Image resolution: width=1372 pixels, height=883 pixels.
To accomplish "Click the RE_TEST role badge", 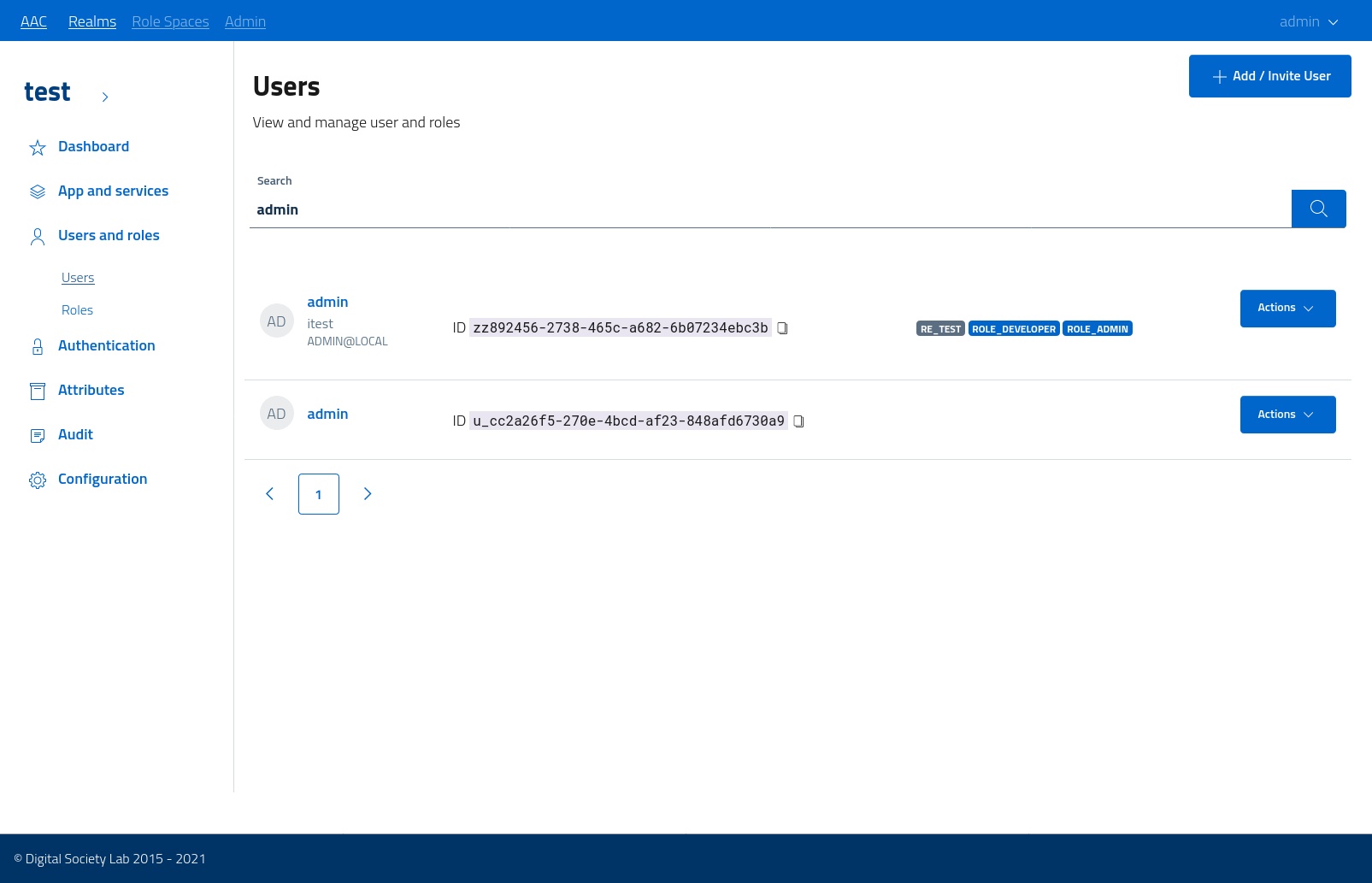I will coord(940,329).
